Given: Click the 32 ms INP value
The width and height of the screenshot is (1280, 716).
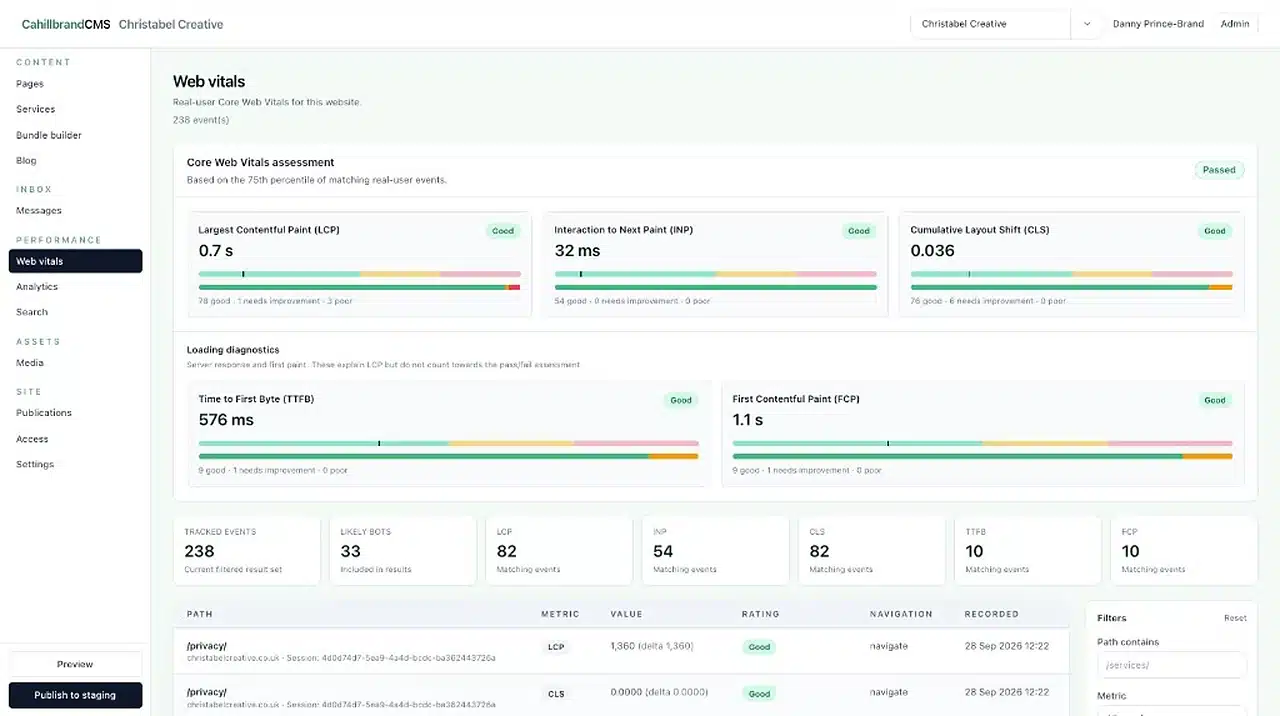Looking at the screenshot, I should coord(578,251).
